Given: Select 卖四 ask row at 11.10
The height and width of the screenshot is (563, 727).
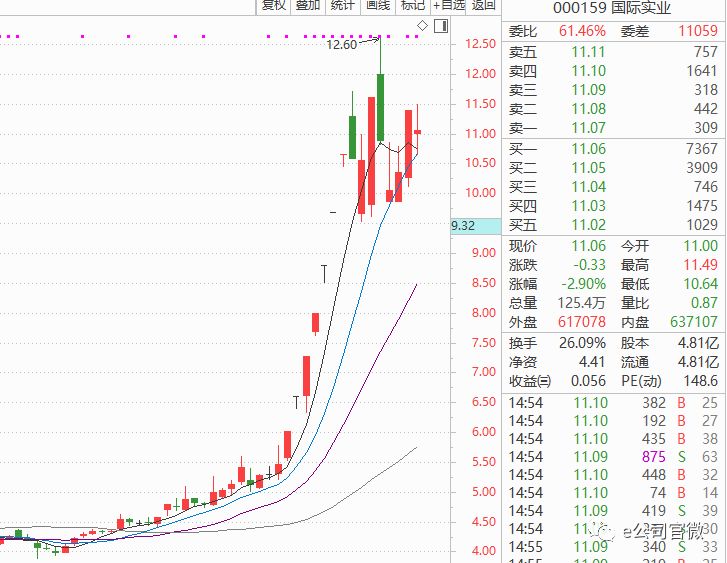Looking at the screenshot, I should pos(613,71).
